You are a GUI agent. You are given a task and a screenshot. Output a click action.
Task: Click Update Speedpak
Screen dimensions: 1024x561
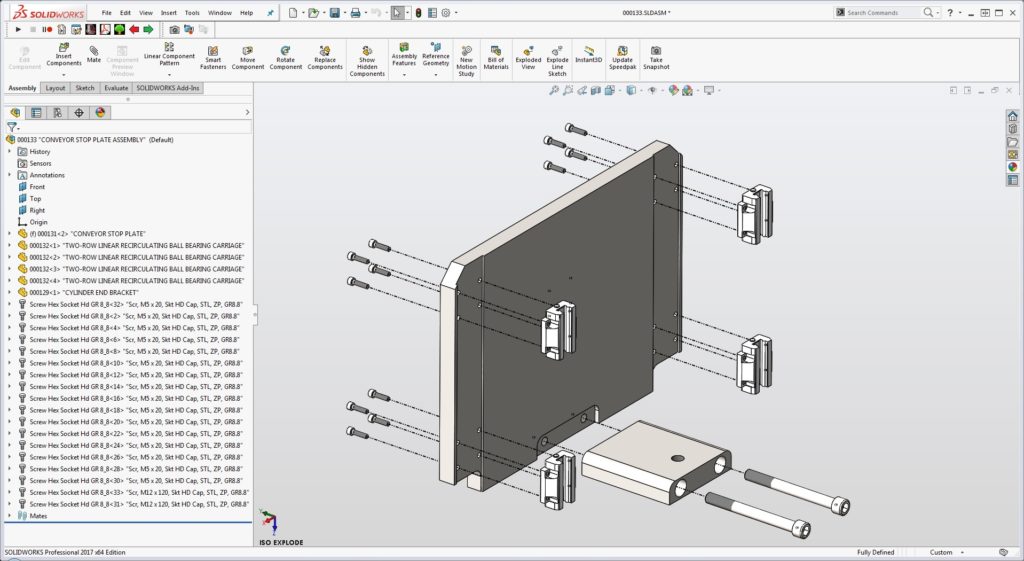click(622, 57)
